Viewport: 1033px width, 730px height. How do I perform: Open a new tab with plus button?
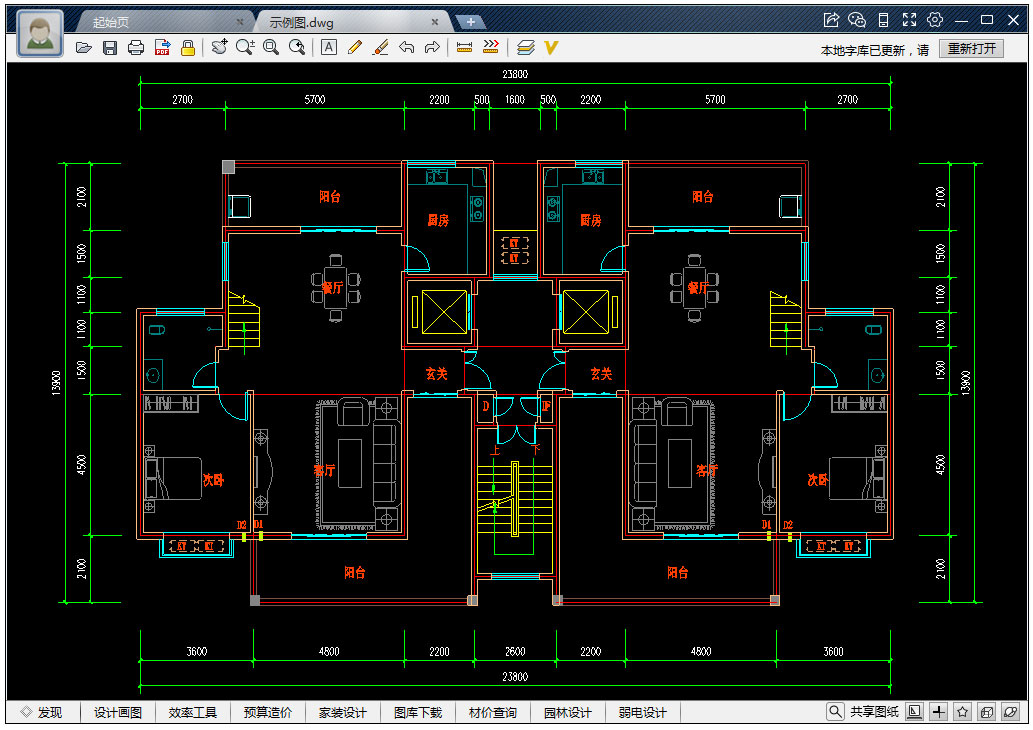click(470, 22)
